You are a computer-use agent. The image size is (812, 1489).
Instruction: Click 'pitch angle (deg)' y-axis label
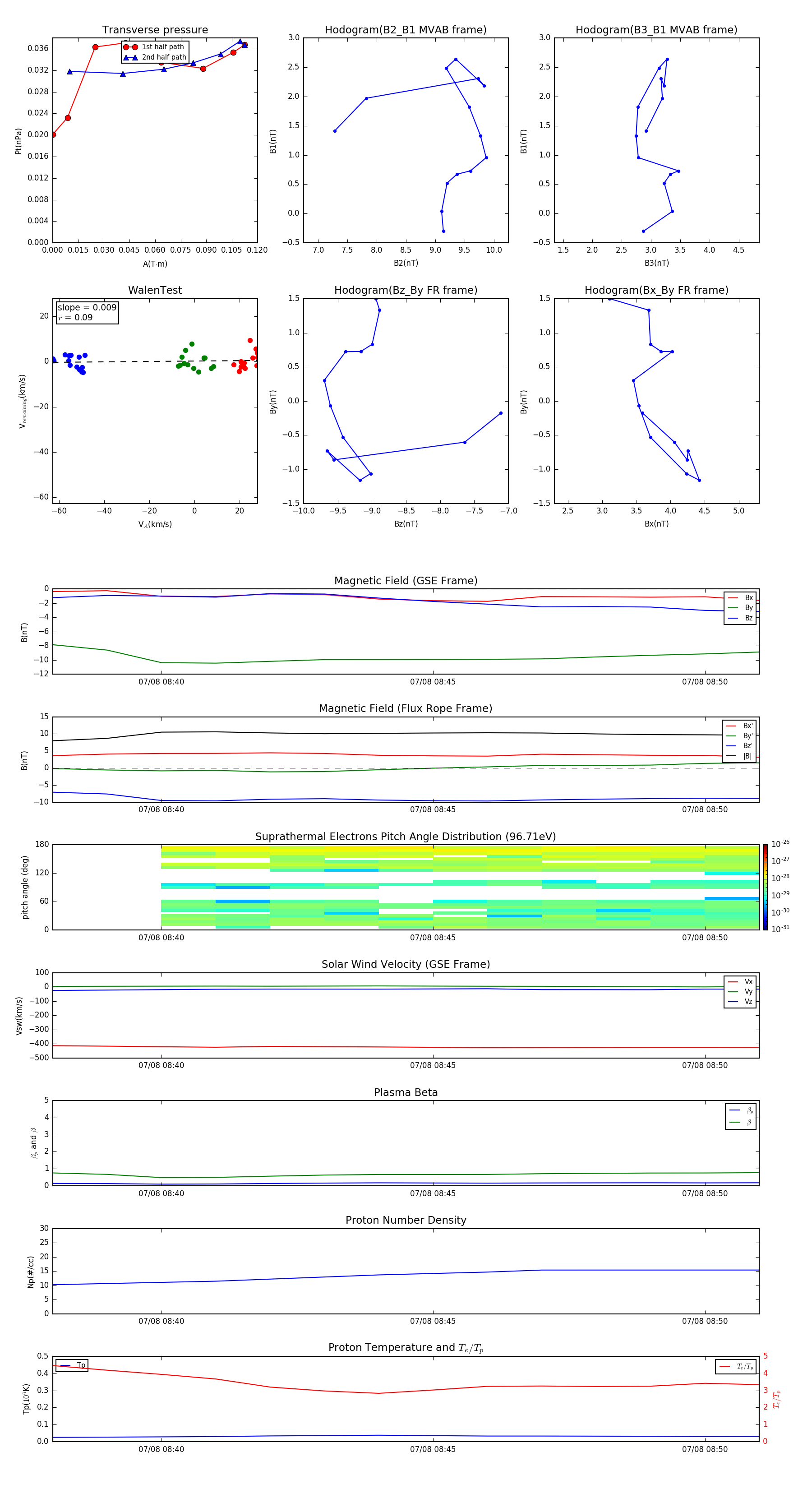tap(25, 887)
